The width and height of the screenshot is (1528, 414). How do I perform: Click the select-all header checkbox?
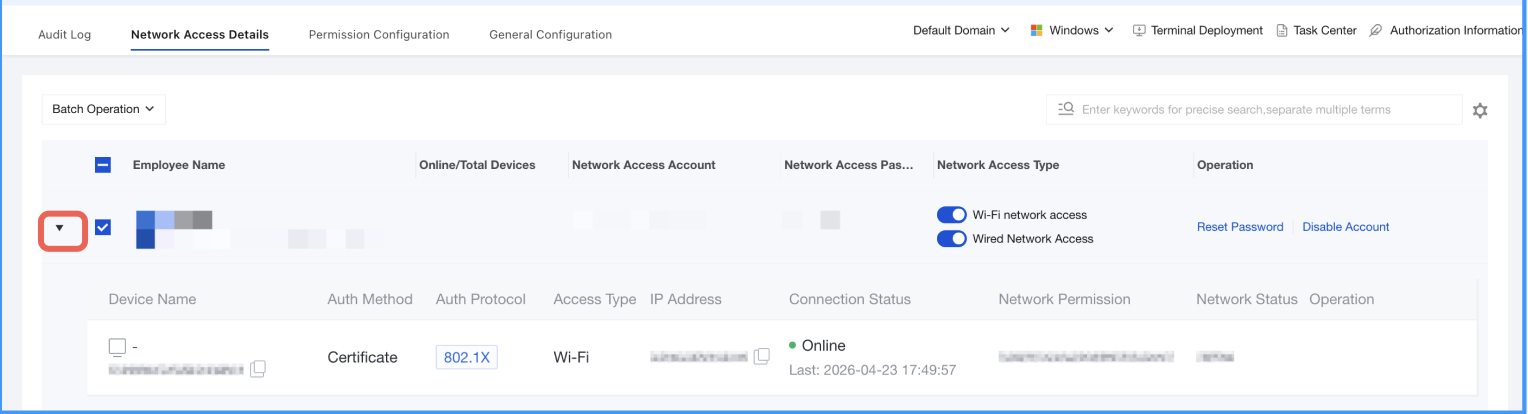[x=103, y=165]
